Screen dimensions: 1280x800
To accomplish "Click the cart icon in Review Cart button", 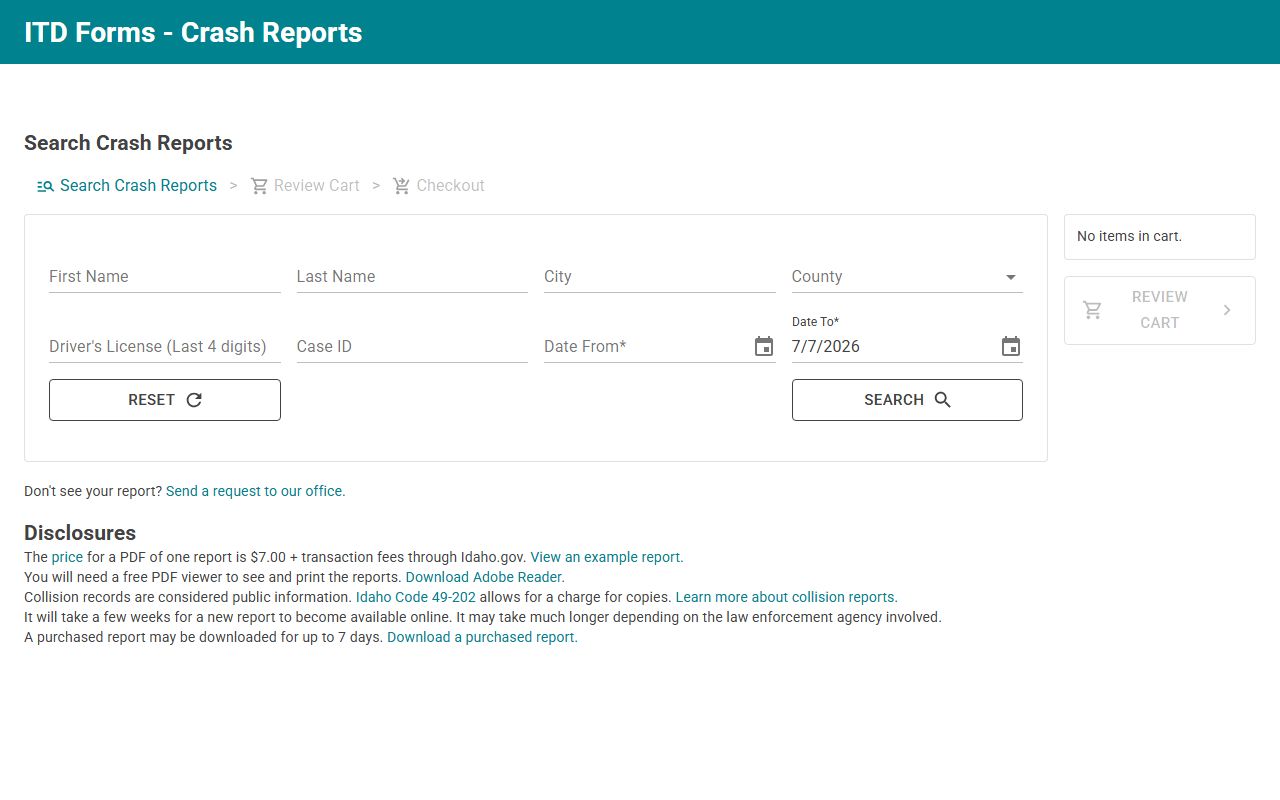I will [x=1093, y=310].
